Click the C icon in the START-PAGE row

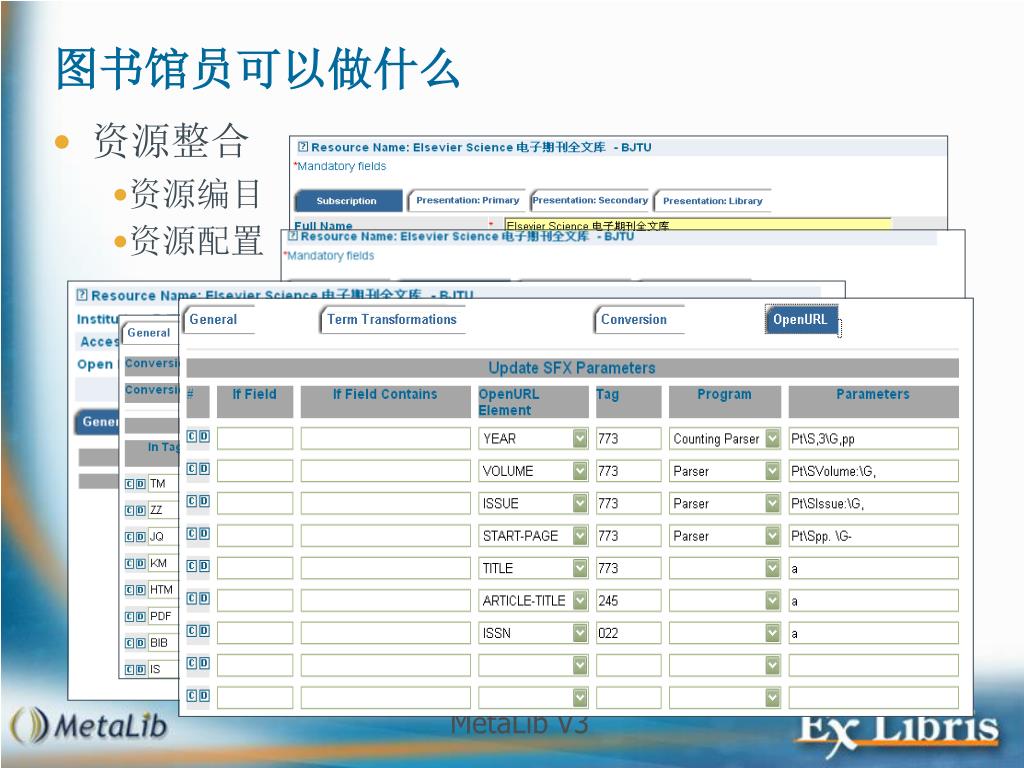(192, 534)
